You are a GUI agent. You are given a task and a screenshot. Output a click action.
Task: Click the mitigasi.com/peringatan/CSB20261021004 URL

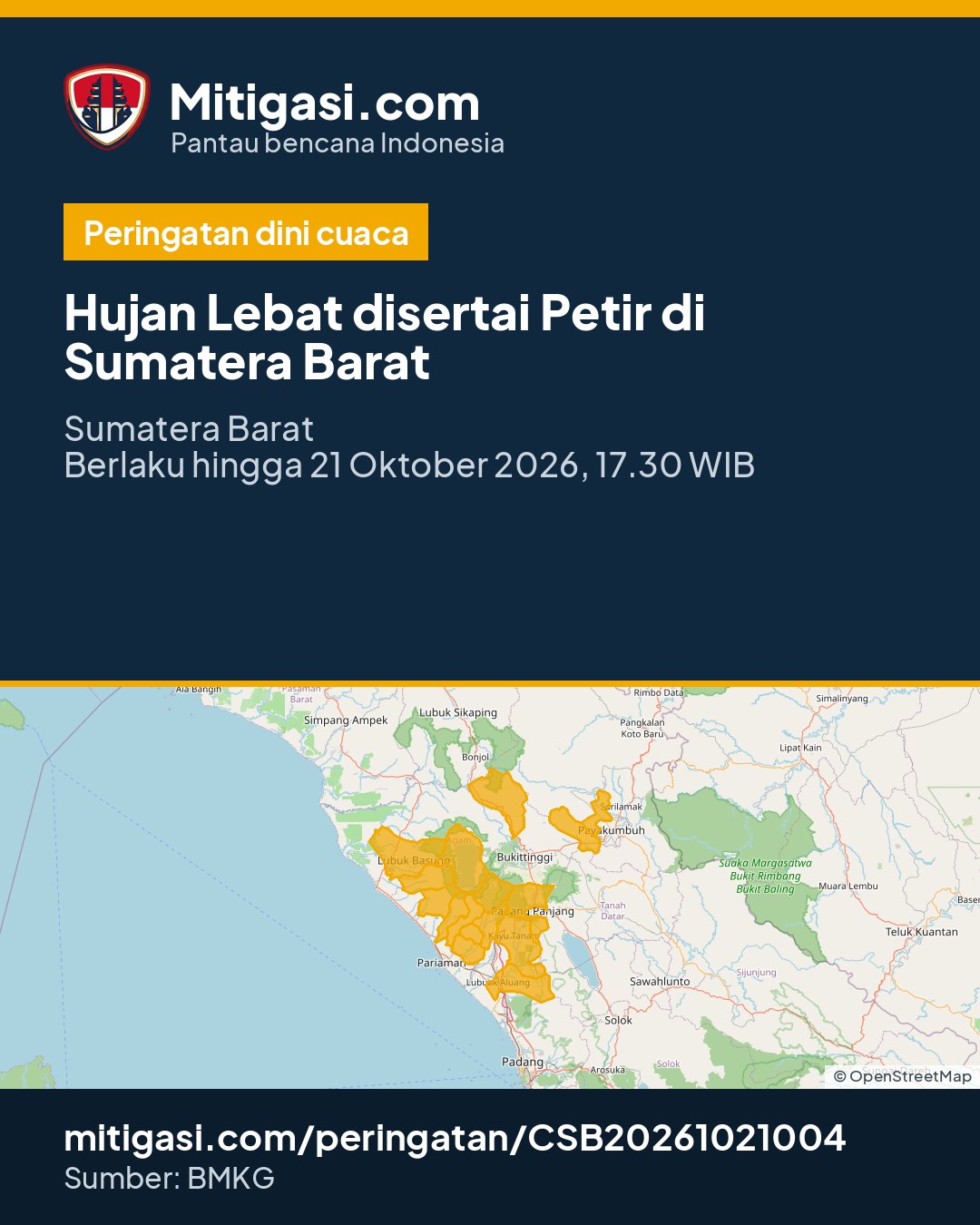pyautogui.click(x=455, y=1138)
